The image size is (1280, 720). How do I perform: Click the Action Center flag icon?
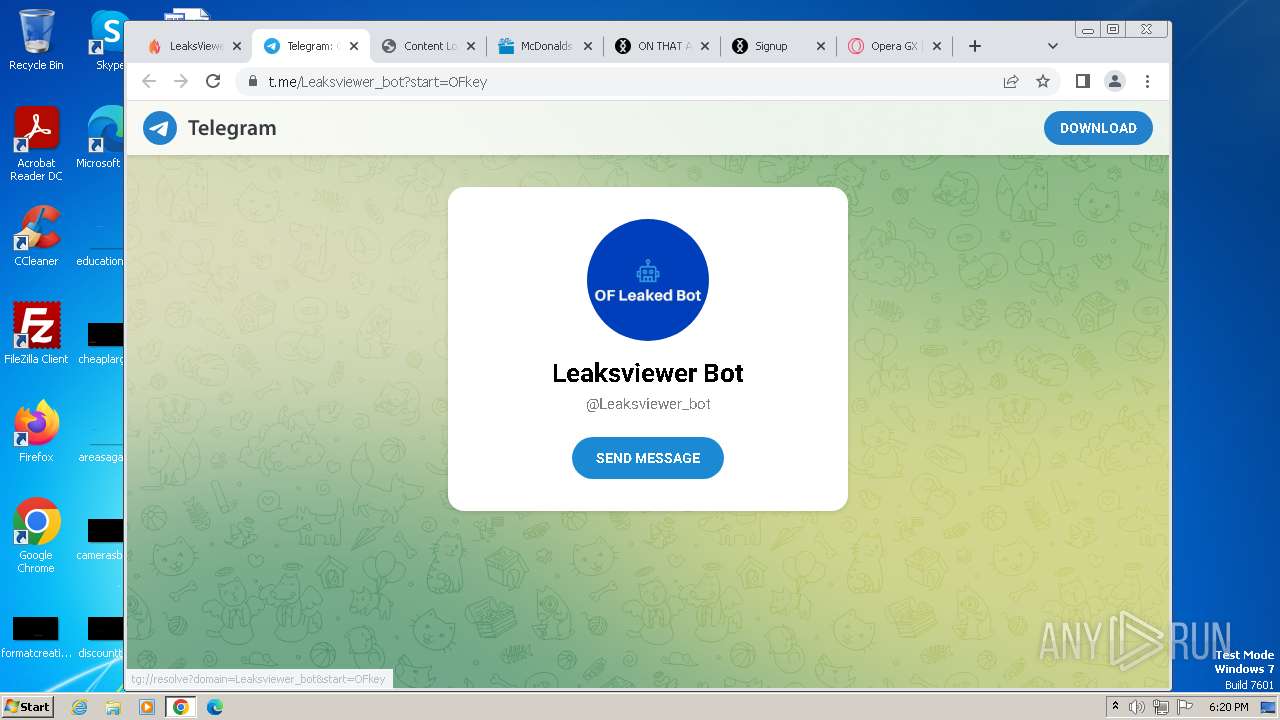[x=1185, y=707]
